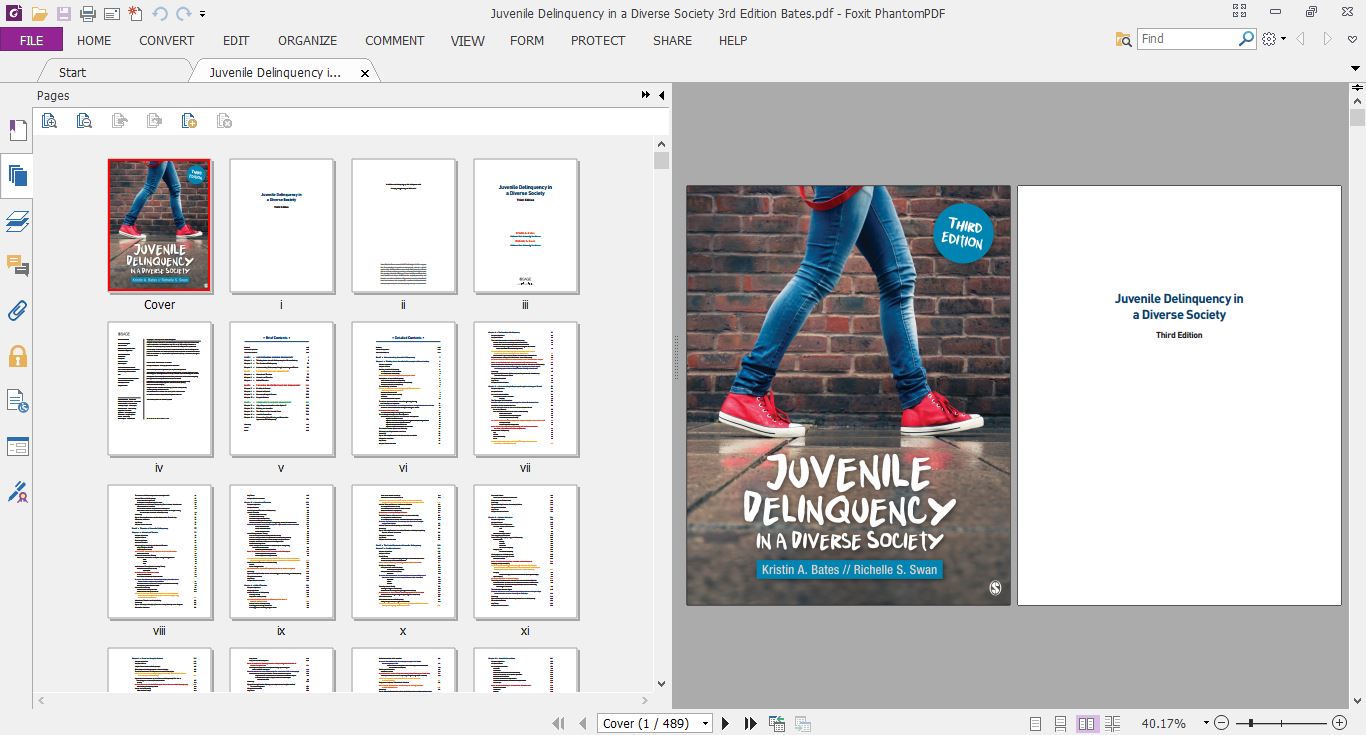Click the purple FILE button
Viewport: 1366px width, 735px height.
coord(31,40)
